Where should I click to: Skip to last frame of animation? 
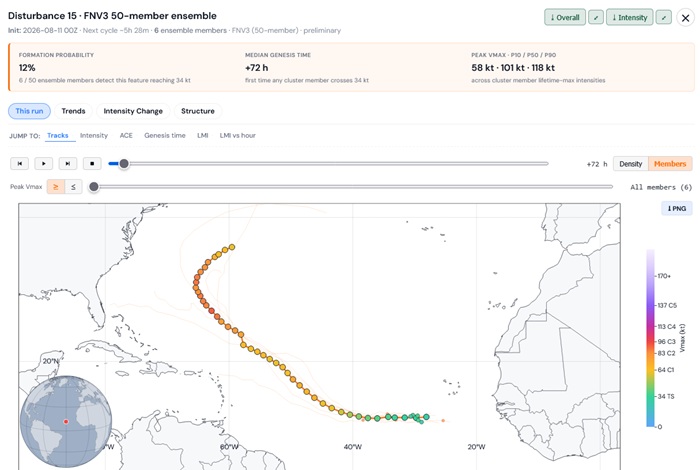click(68, 164)
